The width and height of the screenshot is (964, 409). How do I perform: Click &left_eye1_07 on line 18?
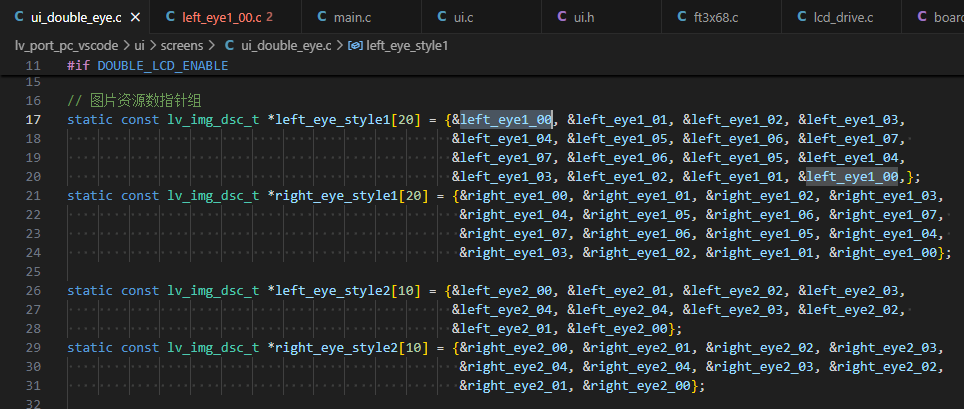(848, 138)
